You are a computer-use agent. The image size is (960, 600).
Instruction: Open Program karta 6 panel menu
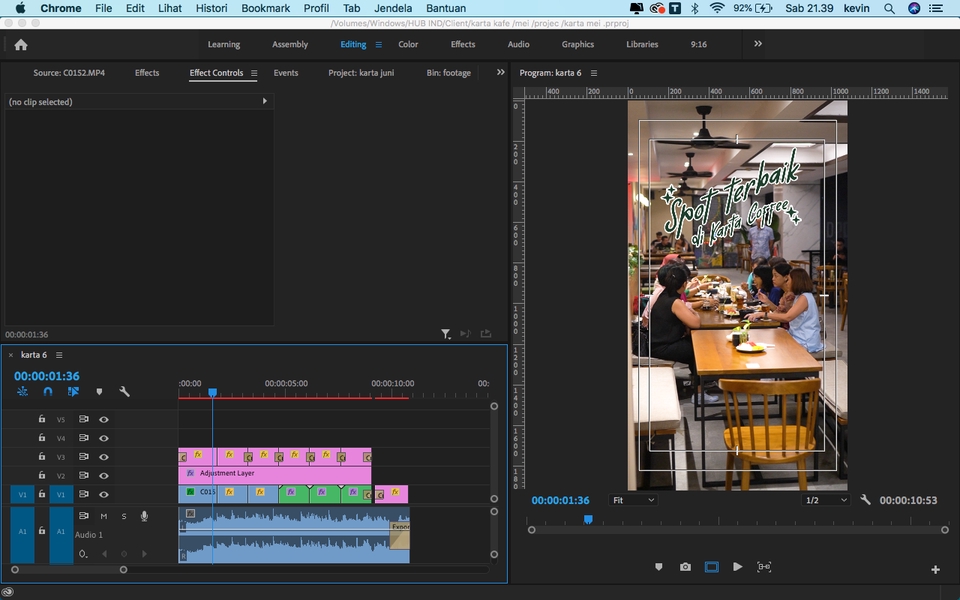click(x=594, y=73)
